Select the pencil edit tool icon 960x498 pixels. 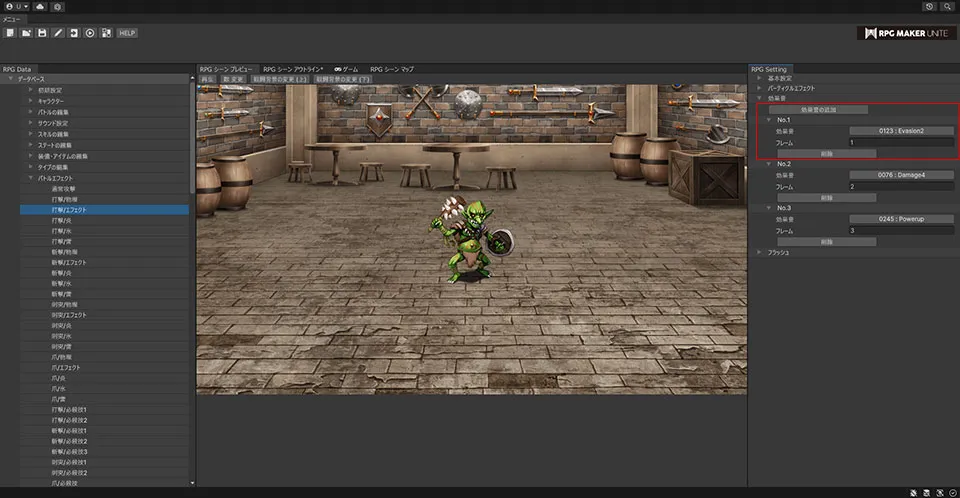(x=58, y=33)
